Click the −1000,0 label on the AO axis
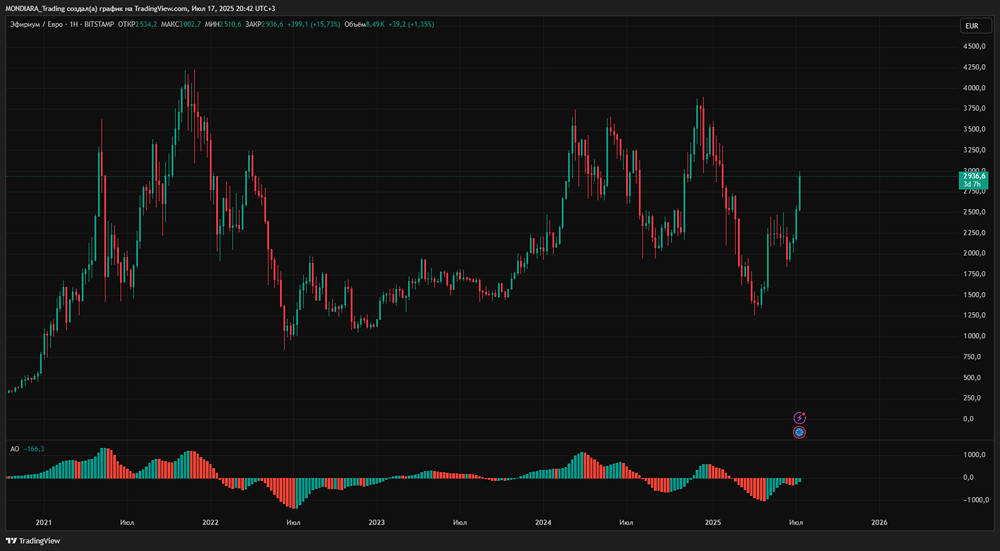 pyautogui.click(x=976, y=501)
